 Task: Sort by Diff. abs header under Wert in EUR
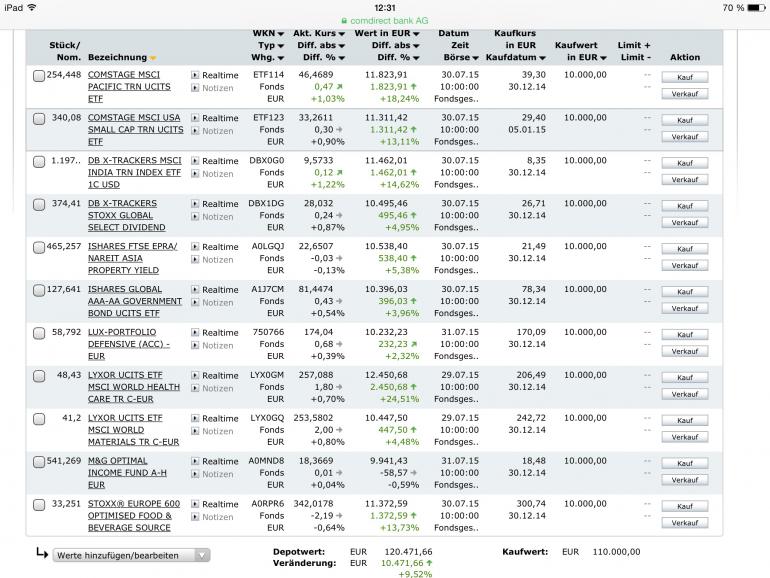pyautogui.click(x=395, y=46)
